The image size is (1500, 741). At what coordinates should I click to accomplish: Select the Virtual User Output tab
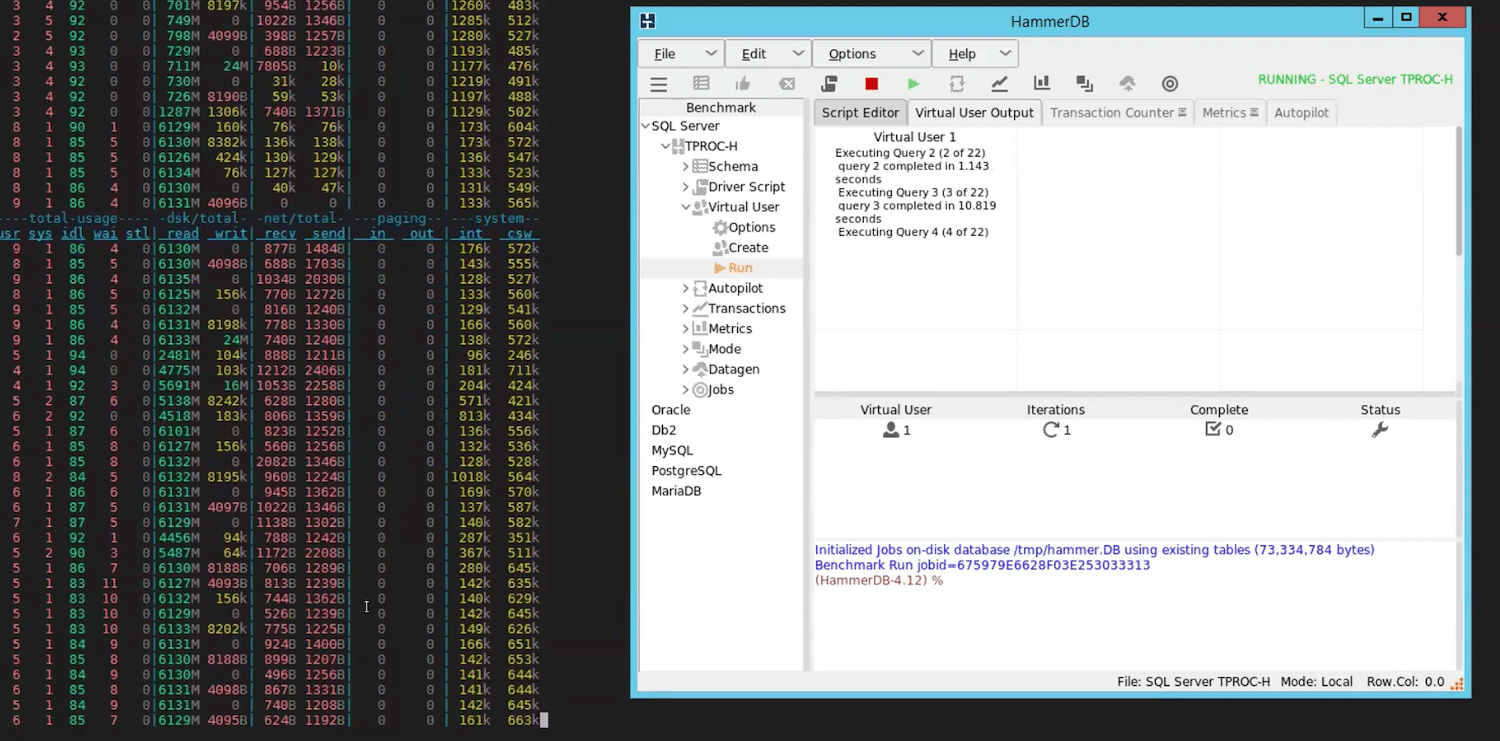pyautogui.click(x=974, y=113)
